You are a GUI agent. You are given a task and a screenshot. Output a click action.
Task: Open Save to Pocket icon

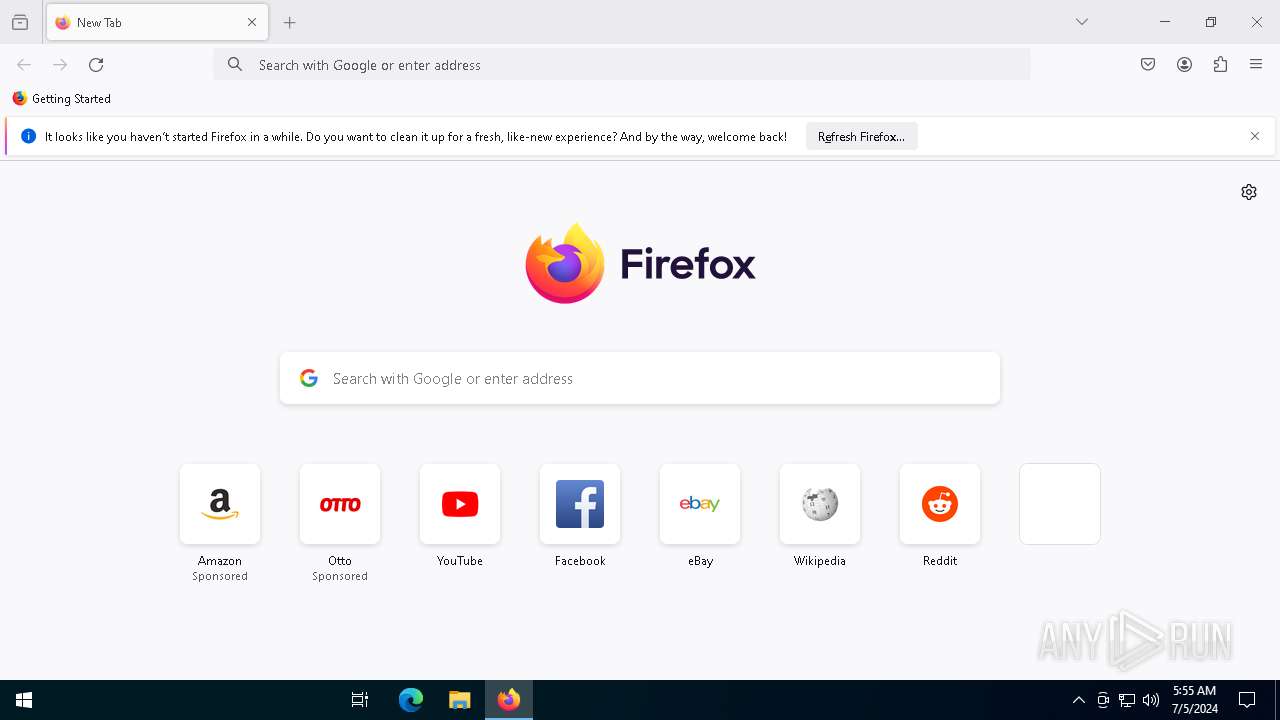(x=1148, y=65)
